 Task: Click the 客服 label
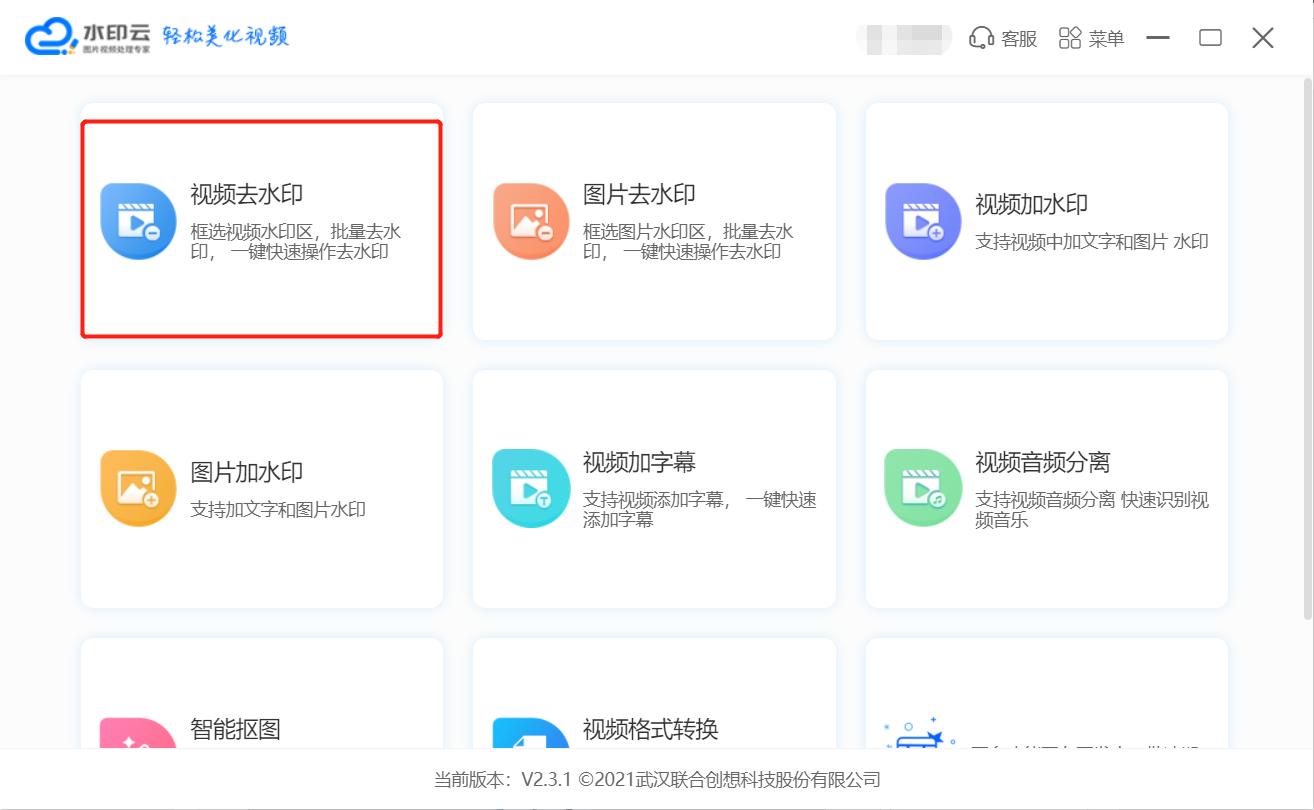tap(1019, 39)
